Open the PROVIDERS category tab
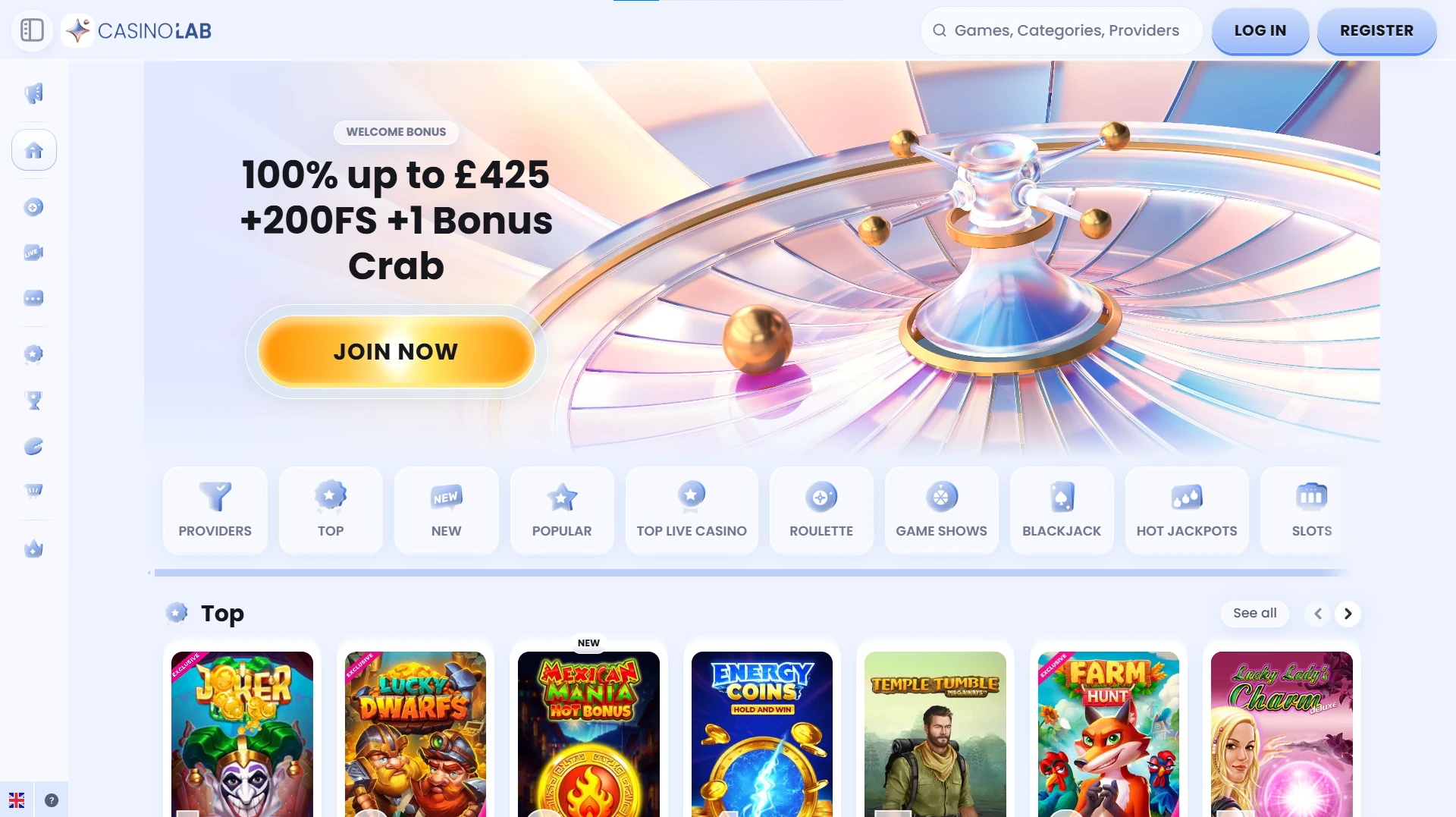The height and width of the screenshot is (817, 1456). point(215,510)
